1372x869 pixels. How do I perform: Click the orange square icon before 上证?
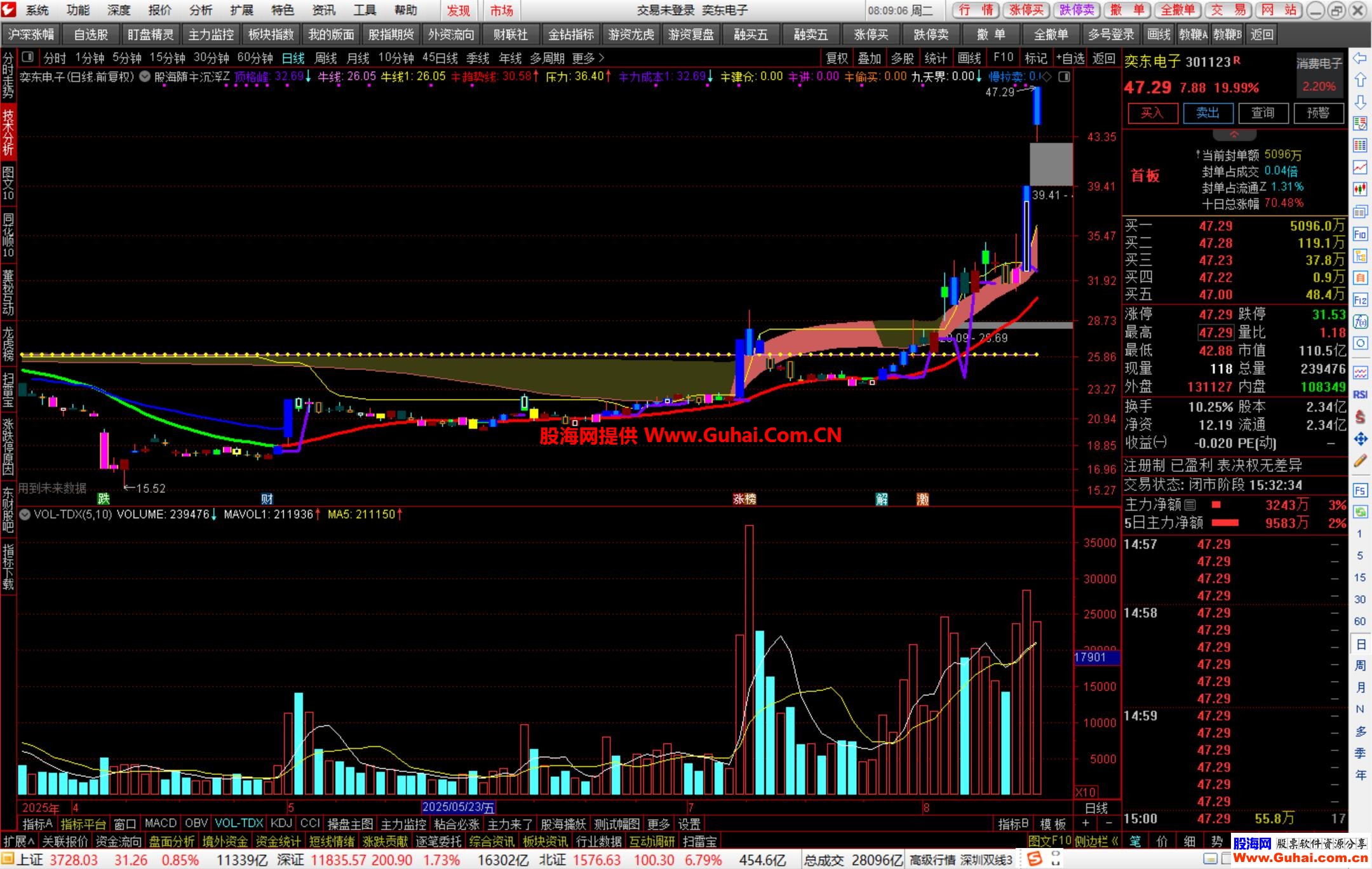(x=8, y=860)
